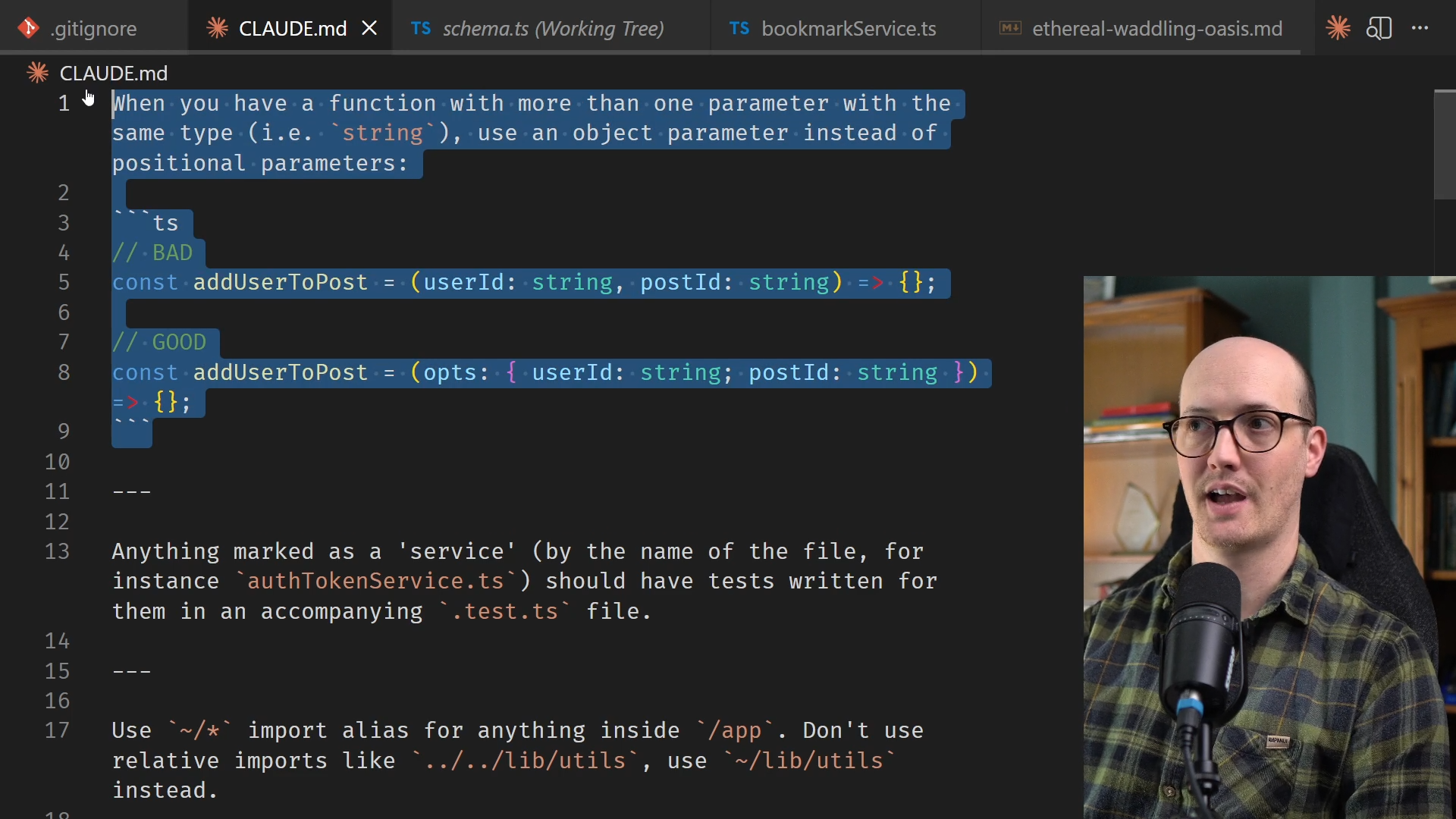1456x819 pixels.
Task: Click the 'authTokenService.ts' inline code text
Action: coord(375,581)
